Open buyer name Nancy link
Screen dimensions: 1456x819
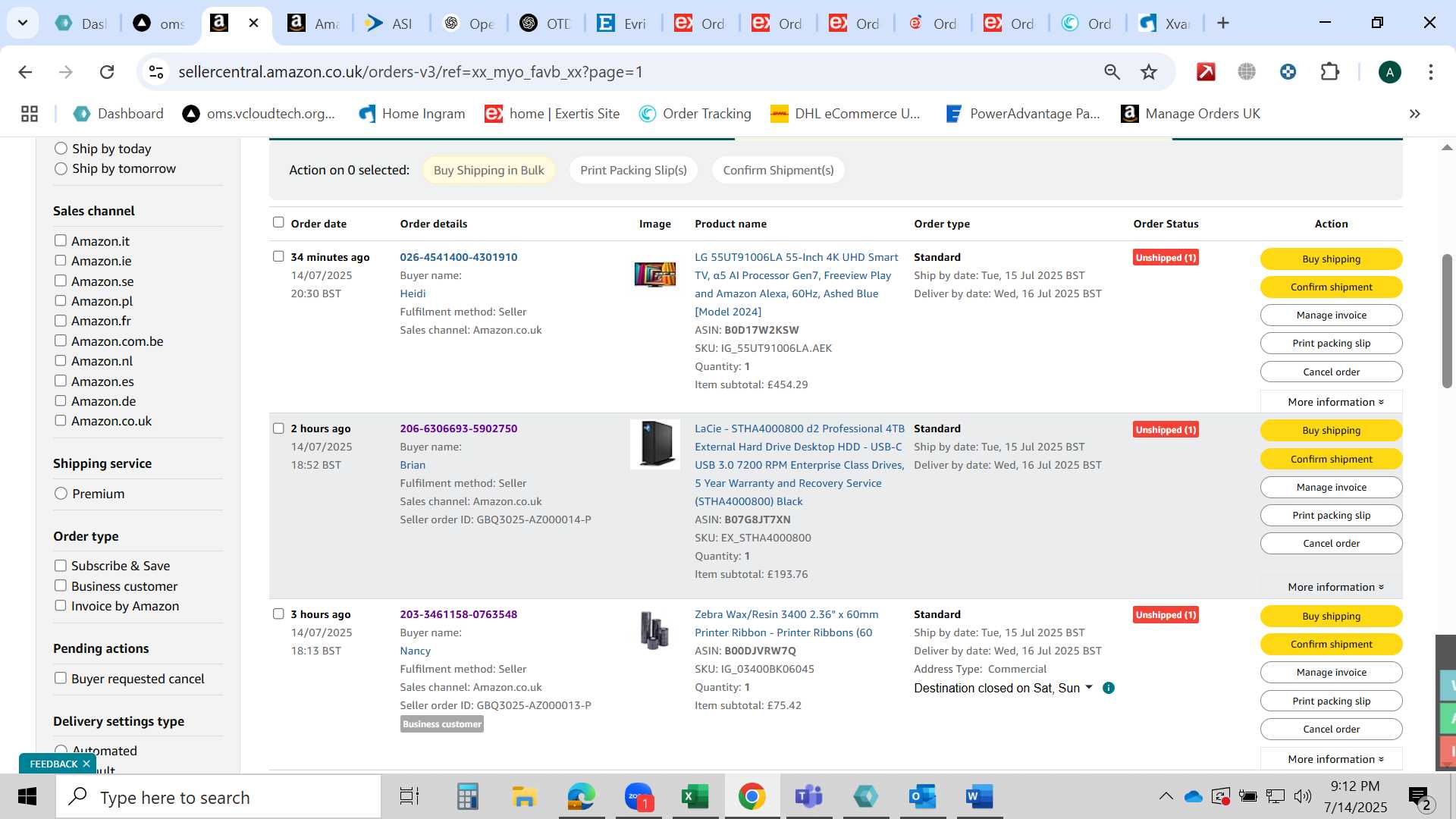click(x=415, y=651)
